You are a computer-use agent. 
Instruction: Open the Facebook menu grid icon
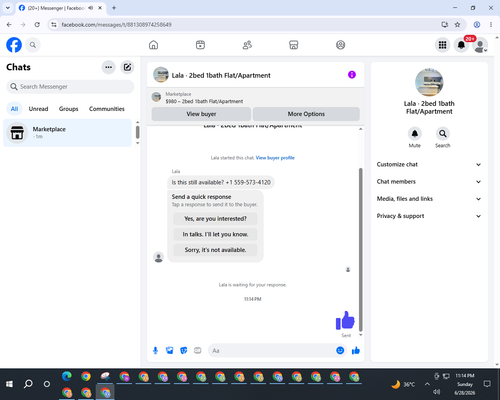(442, 45)
